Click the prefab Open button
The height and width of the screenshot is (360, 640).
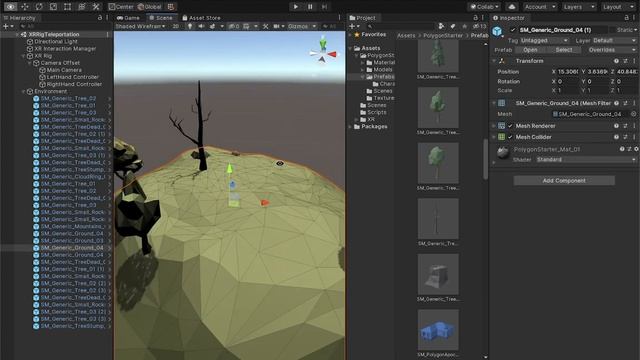[530, 50]
